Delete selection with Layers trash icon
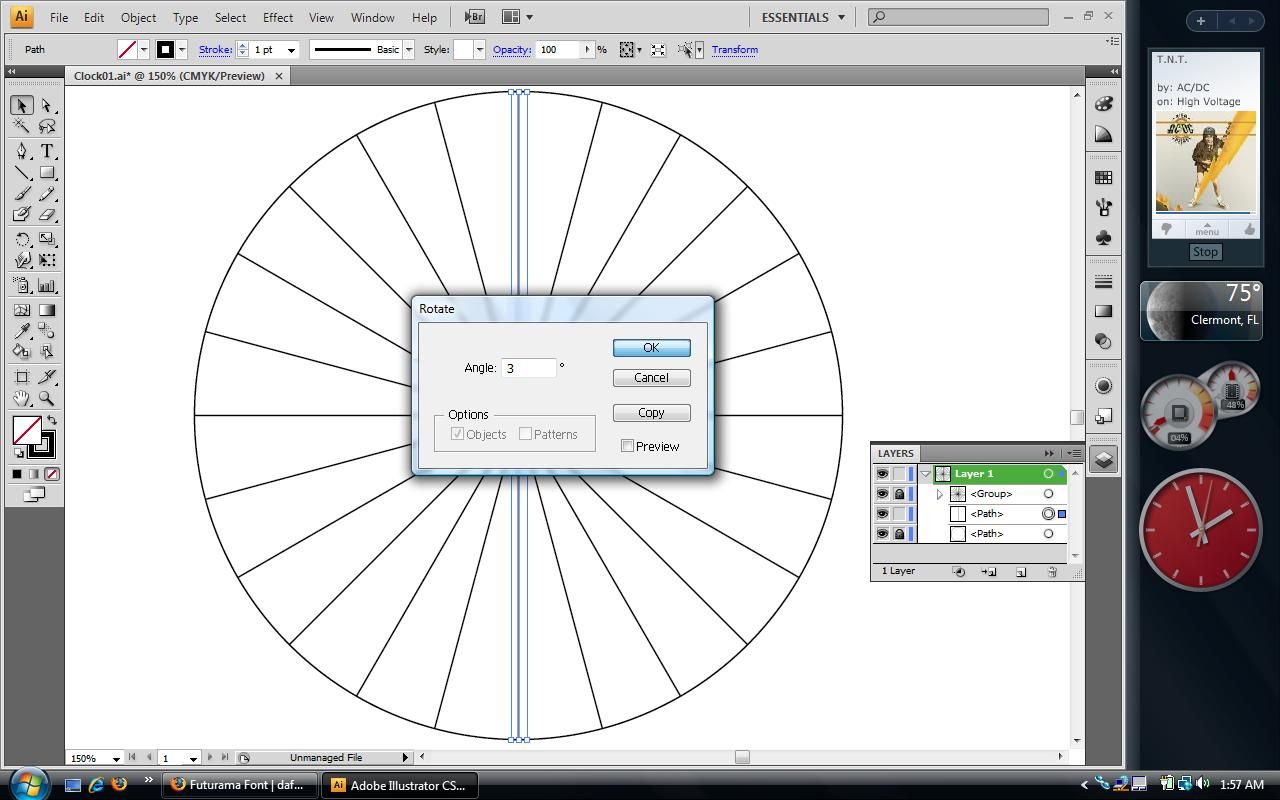Screen dimensions: 1280x800 (x=1052, y=572)
